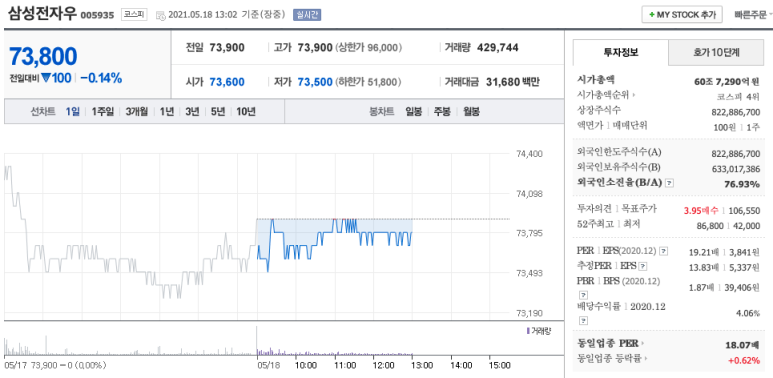Screen dimensions: 773x378
Task: Click the 05/18 date axis label
Action: tap(268, 365)
